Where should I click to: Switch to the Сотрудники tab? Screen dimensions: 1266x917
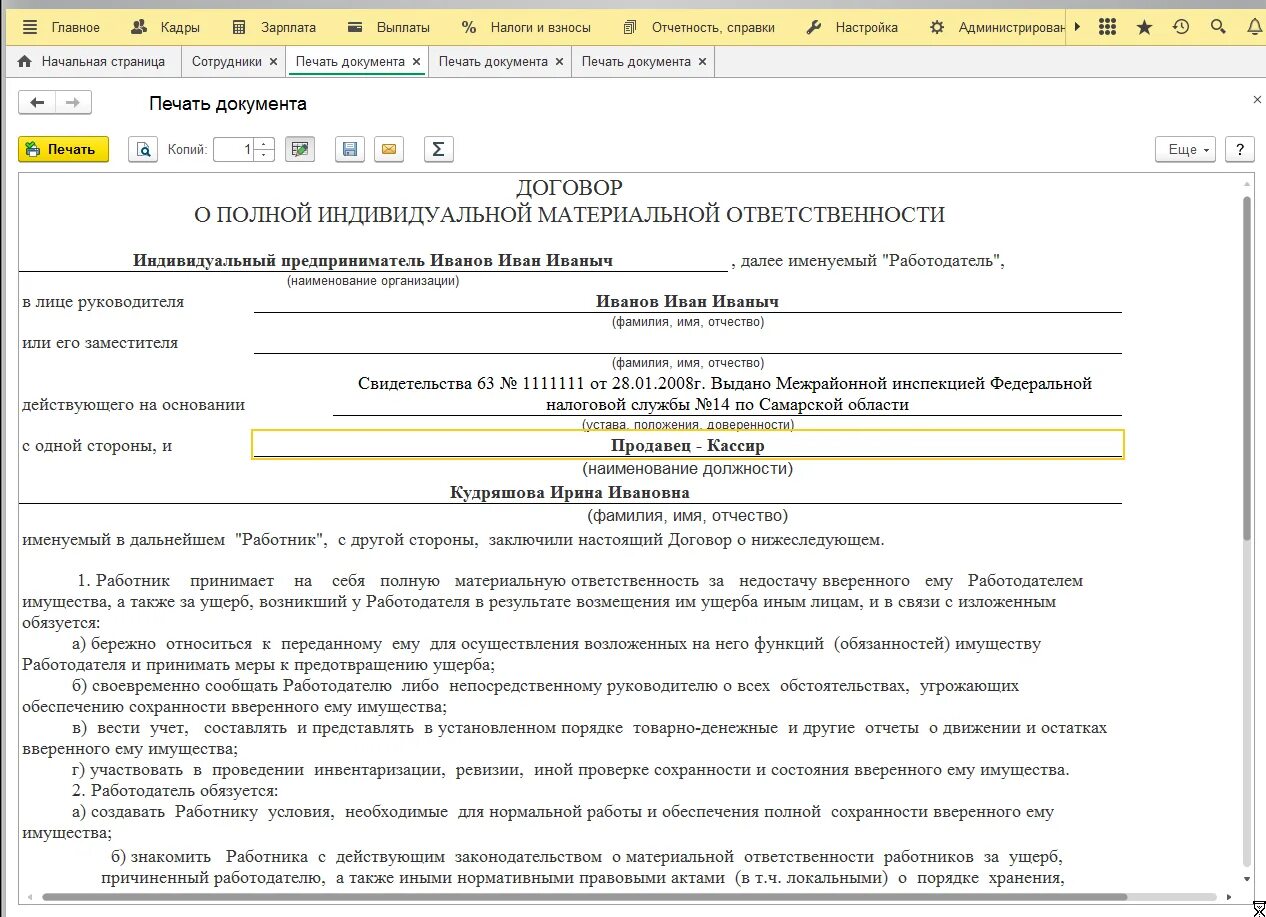pyautogui.click(x=227, y=62)
